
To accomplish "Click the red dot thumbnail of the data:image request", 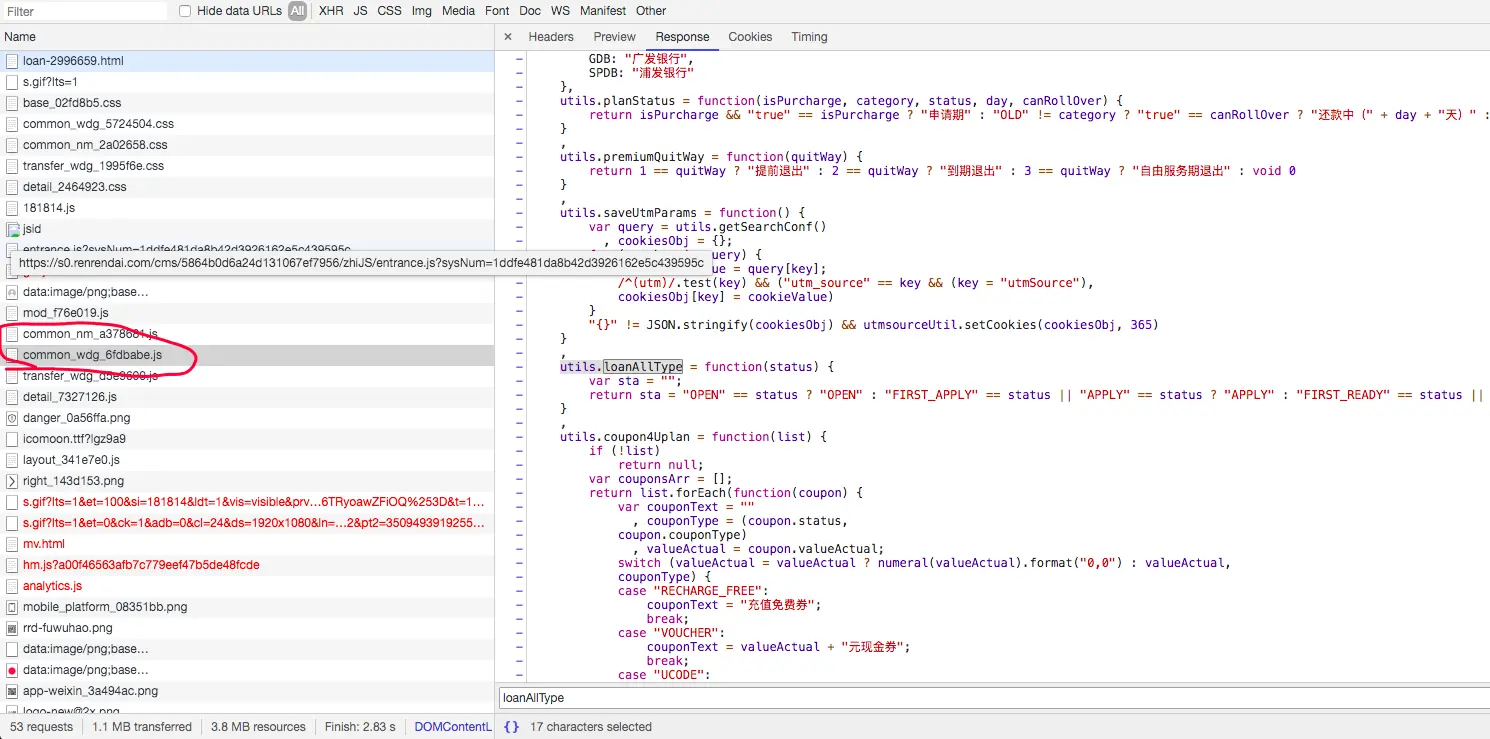I will point(12,670).
